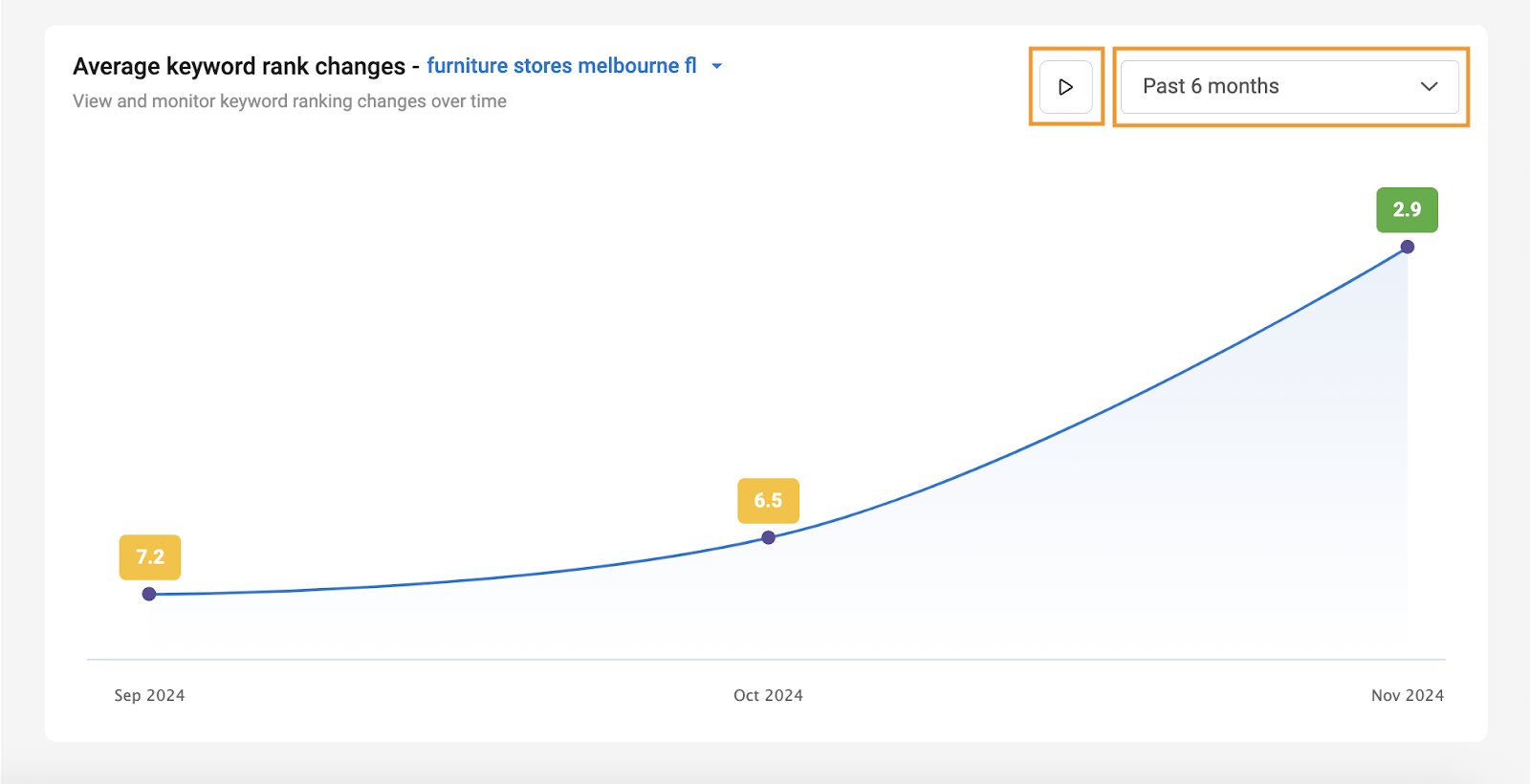Click the 6.5 rank label
Image resolution: width=1530 pixels, height=784 pixels.
(768, 501)
